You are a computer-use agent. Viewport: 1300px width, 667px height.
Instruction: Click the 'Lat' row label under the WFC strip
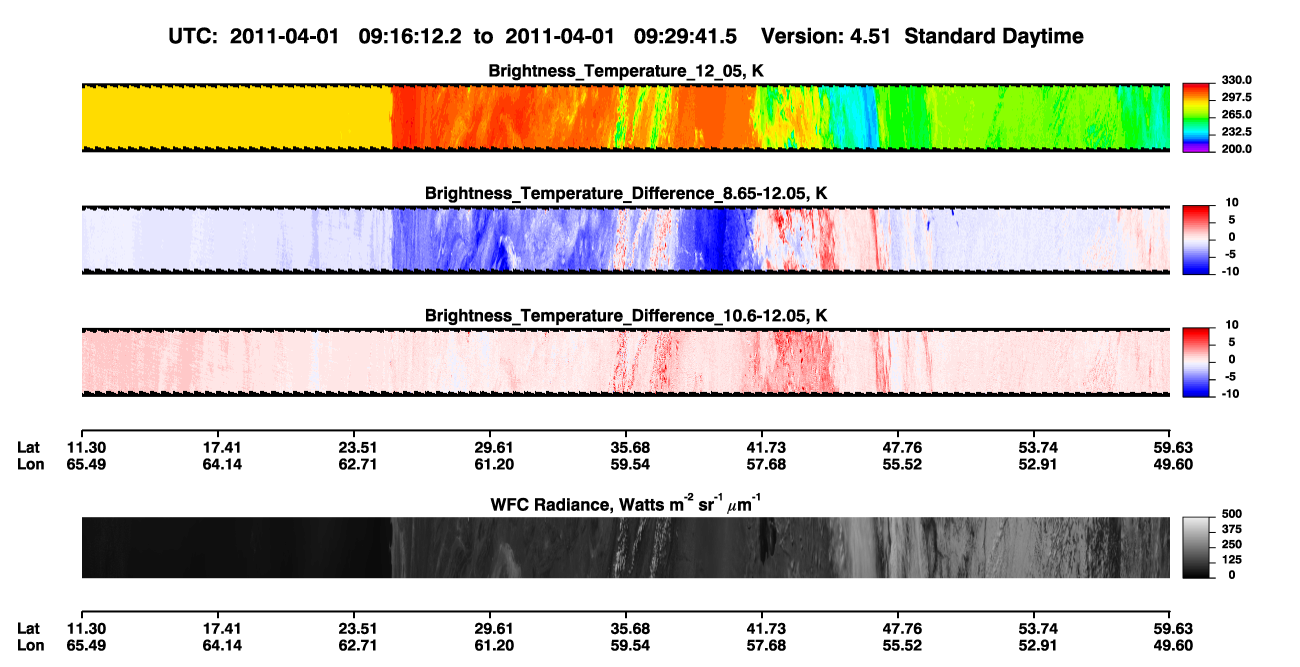pos(29,629)
